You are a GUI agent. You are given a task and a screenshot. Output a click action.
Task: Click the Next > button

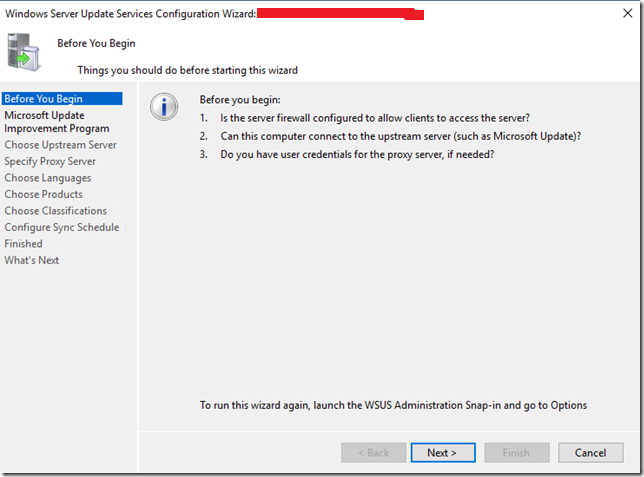[443, 452]
